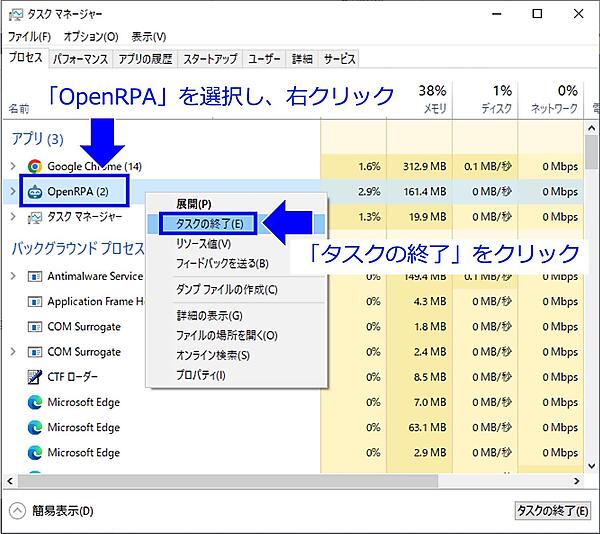Switch to the 詳細 tab
The height and width of the screenshot is (534, 600).
pyautogui.click(x=302, y=59)
